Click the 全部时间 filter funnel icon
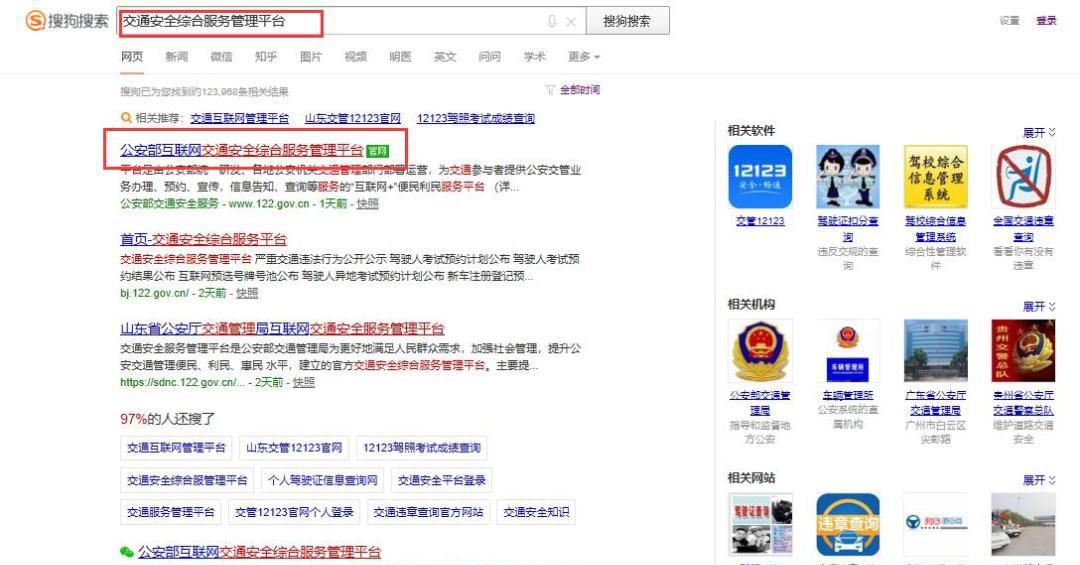1080x565 pixels. (x=550, y=90)
